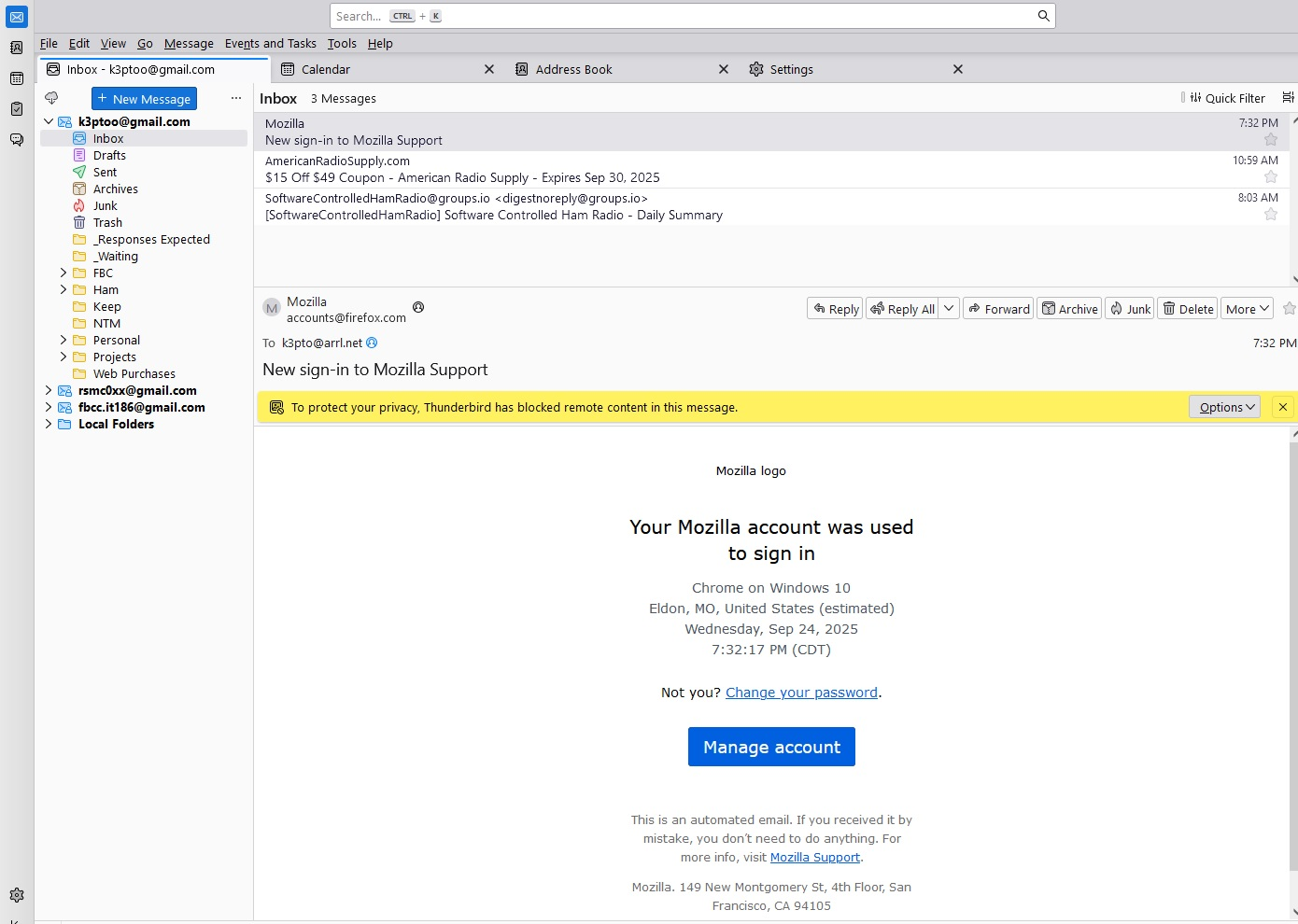Close the Address Book tab
The image size is (1298, 924).
point(724,69)
